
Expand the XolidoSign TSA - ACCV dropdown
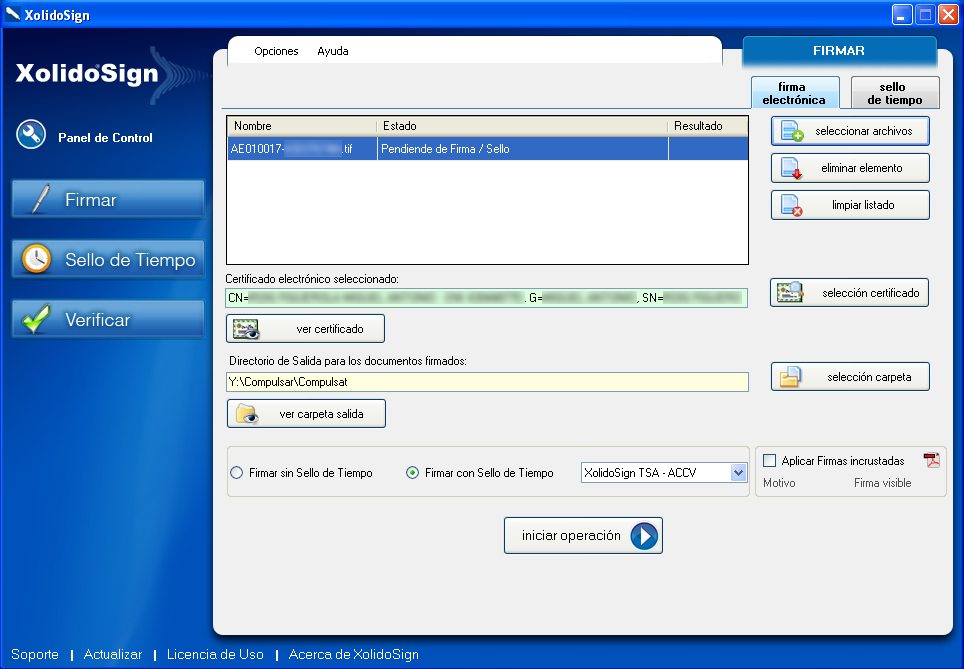pyautogui.click(x=738, y=473)
